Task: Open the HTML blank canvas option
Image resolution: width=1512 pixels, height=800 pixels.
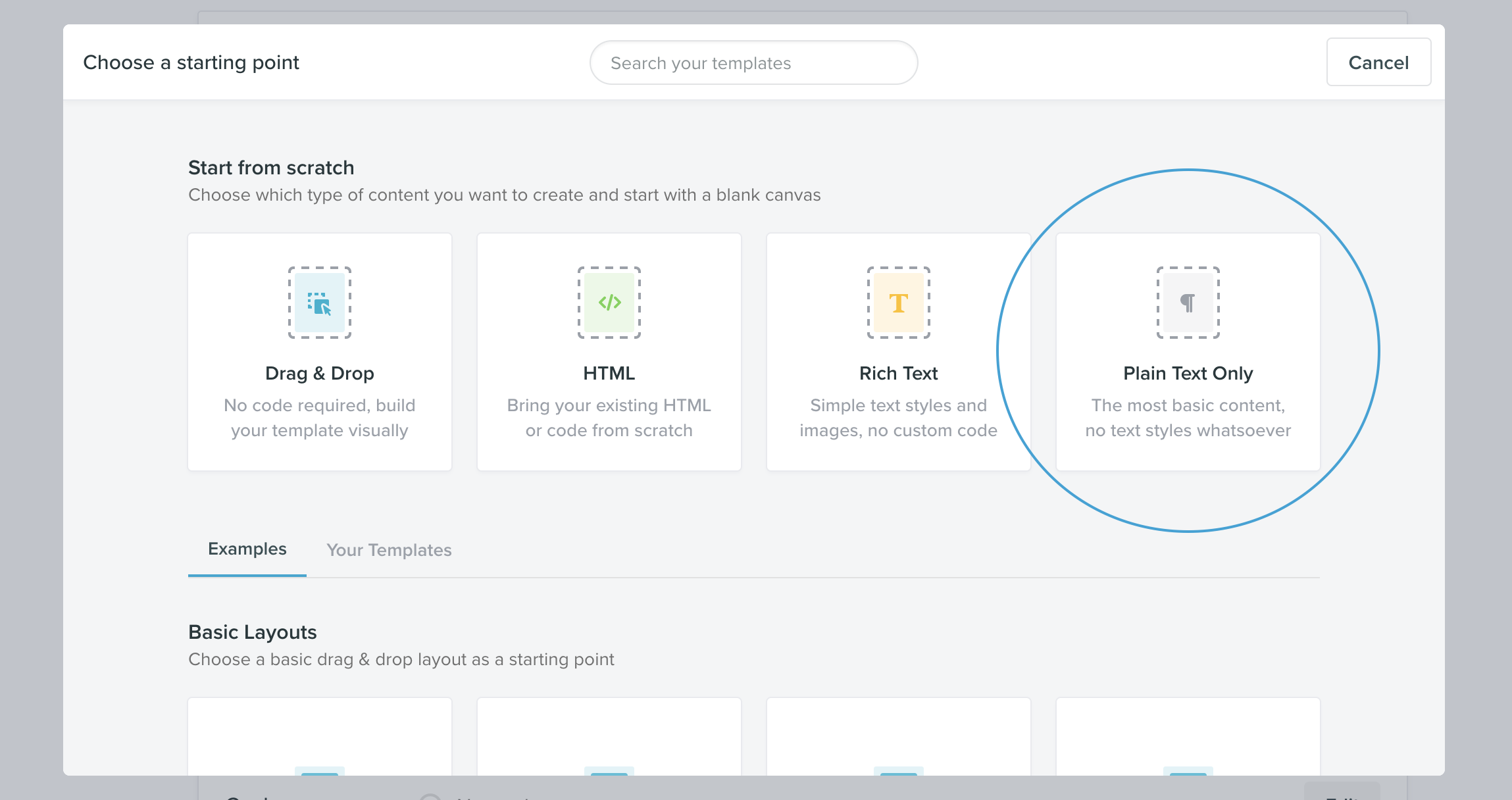Action: [609, 352]
